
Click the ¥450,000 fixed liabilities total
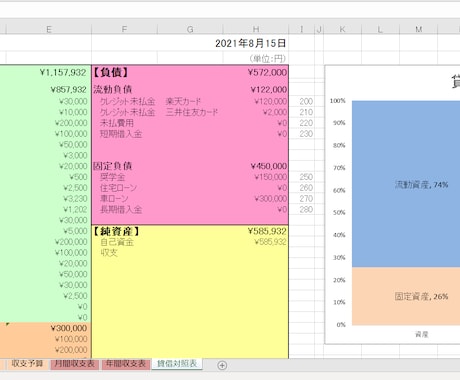(269, 166)
